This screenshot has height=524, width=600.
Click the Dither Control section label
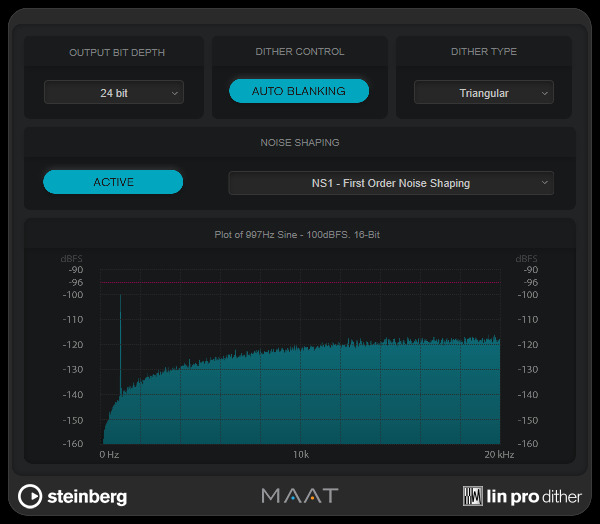pyautogui.click(x=299, y=52)
